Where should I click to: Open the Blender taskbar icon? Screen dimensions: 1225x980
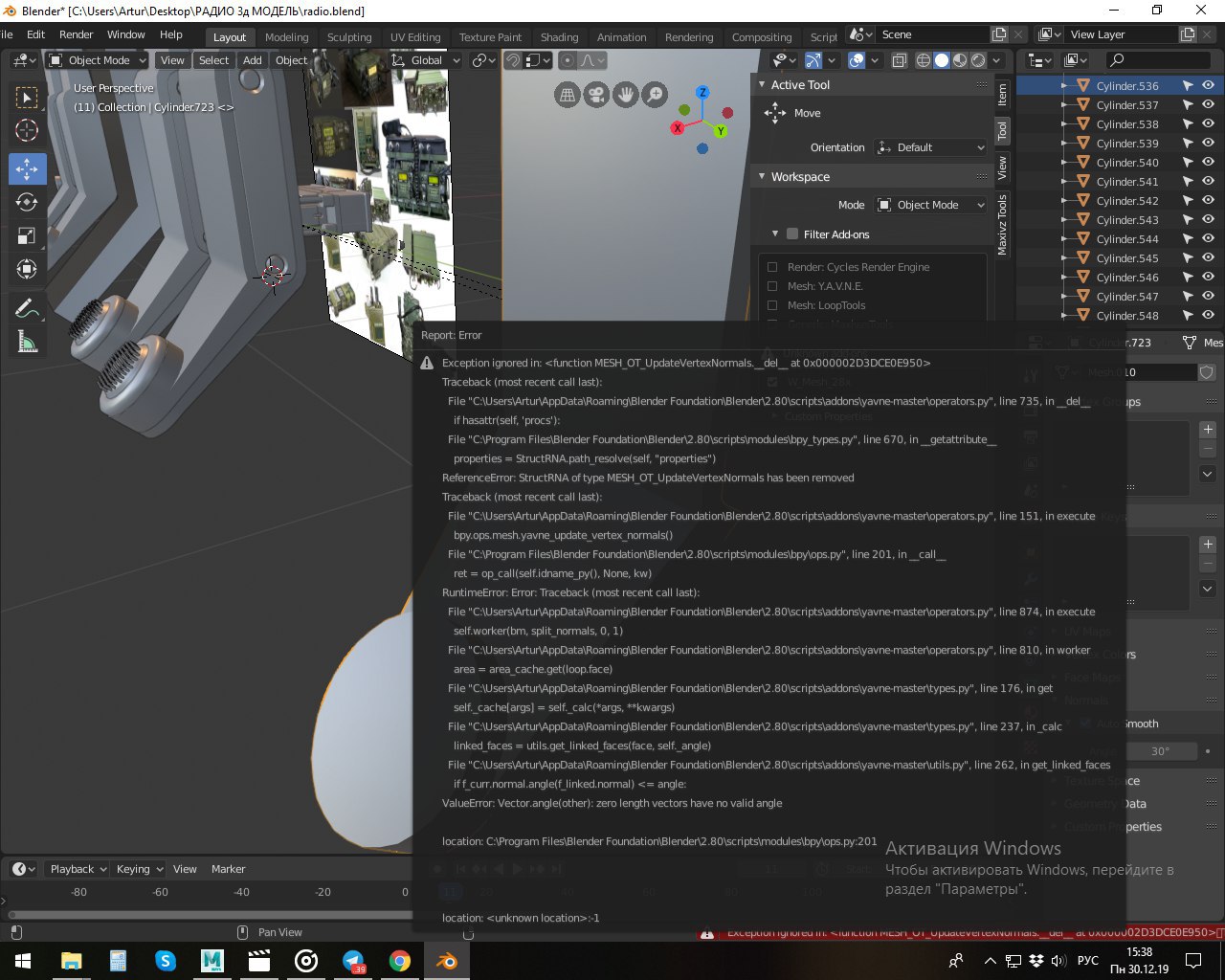coord(447,961)
